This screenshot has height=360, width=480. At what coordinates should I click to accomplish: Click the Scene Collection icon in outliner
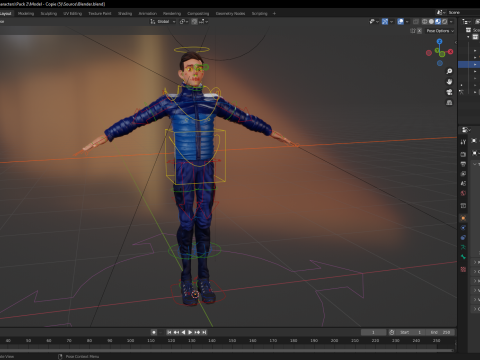pos(468,30)
